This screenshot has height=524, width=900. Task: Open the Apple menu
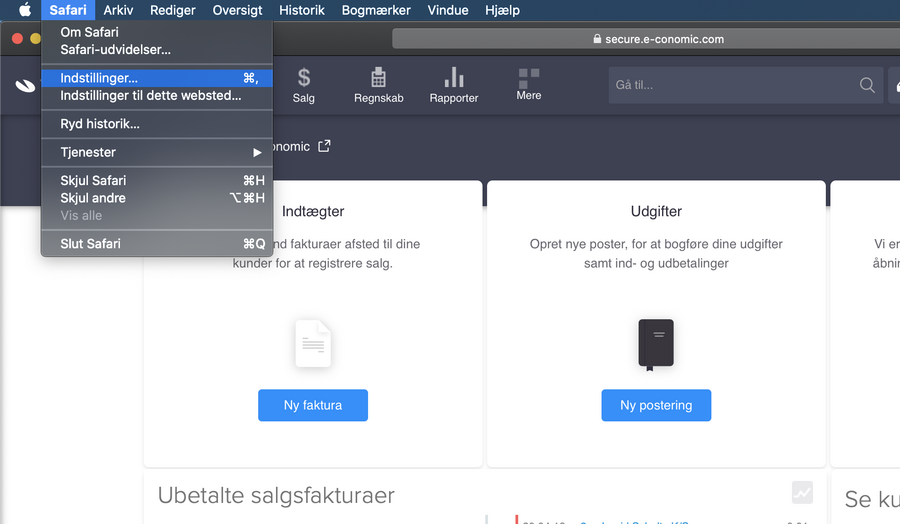tap(25, 10)
